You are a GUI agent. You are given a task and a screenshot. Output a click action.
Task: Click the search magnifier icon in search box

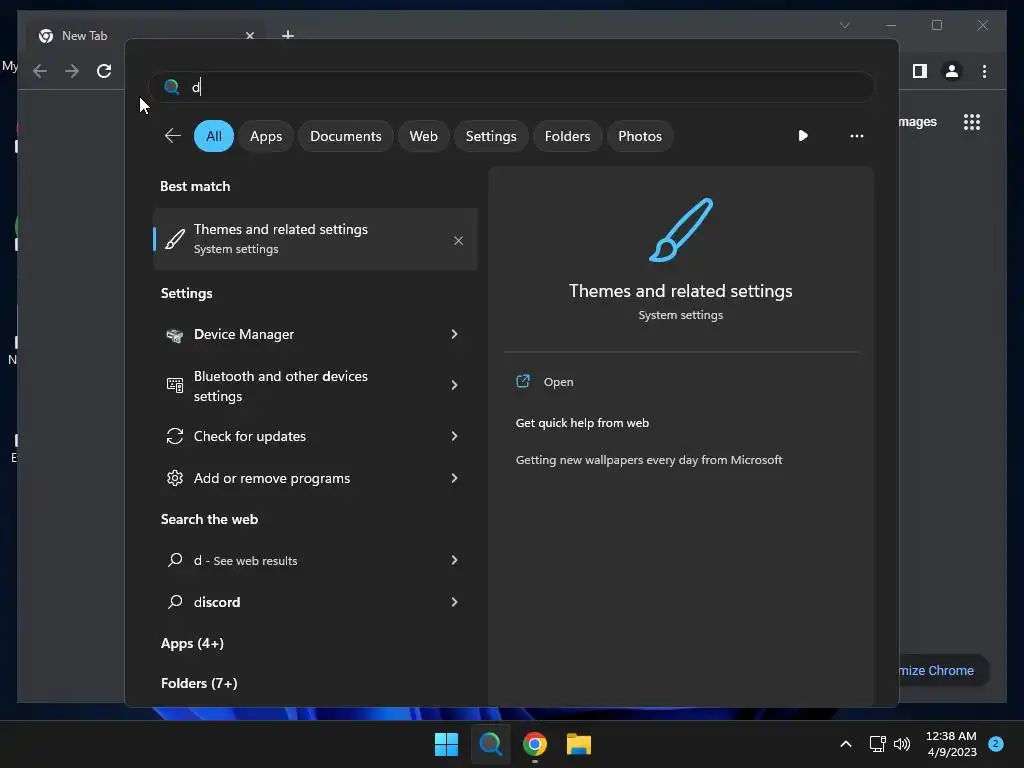coord(172,87)
